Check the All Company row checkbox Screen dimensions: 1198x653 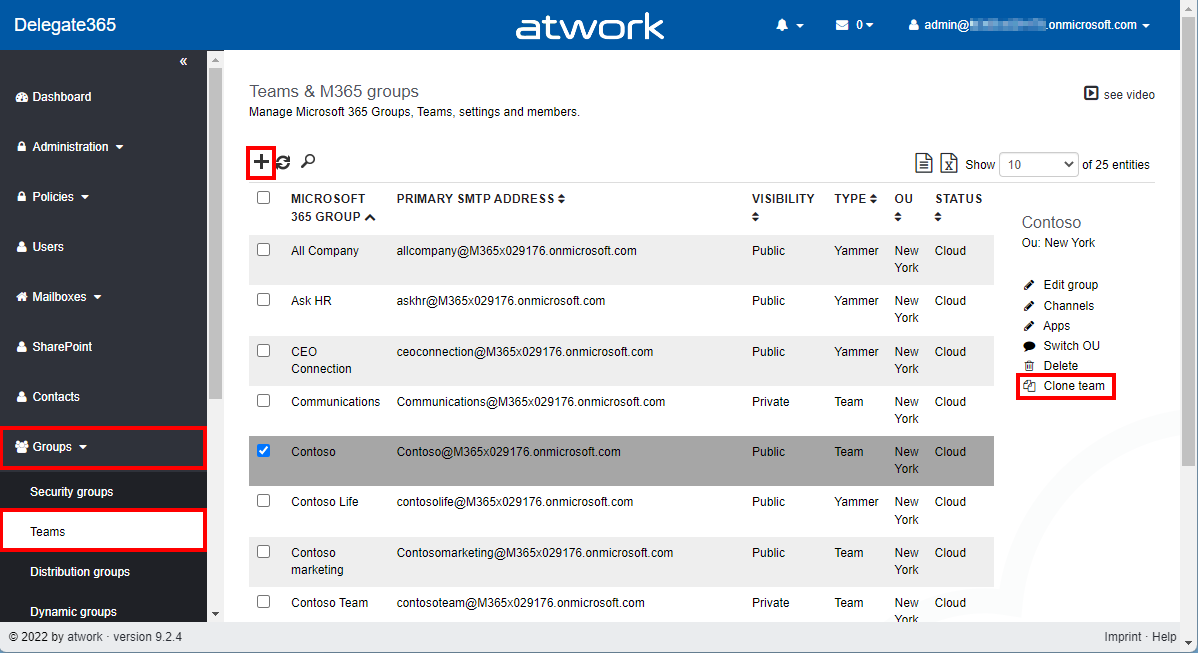(264, 250)
